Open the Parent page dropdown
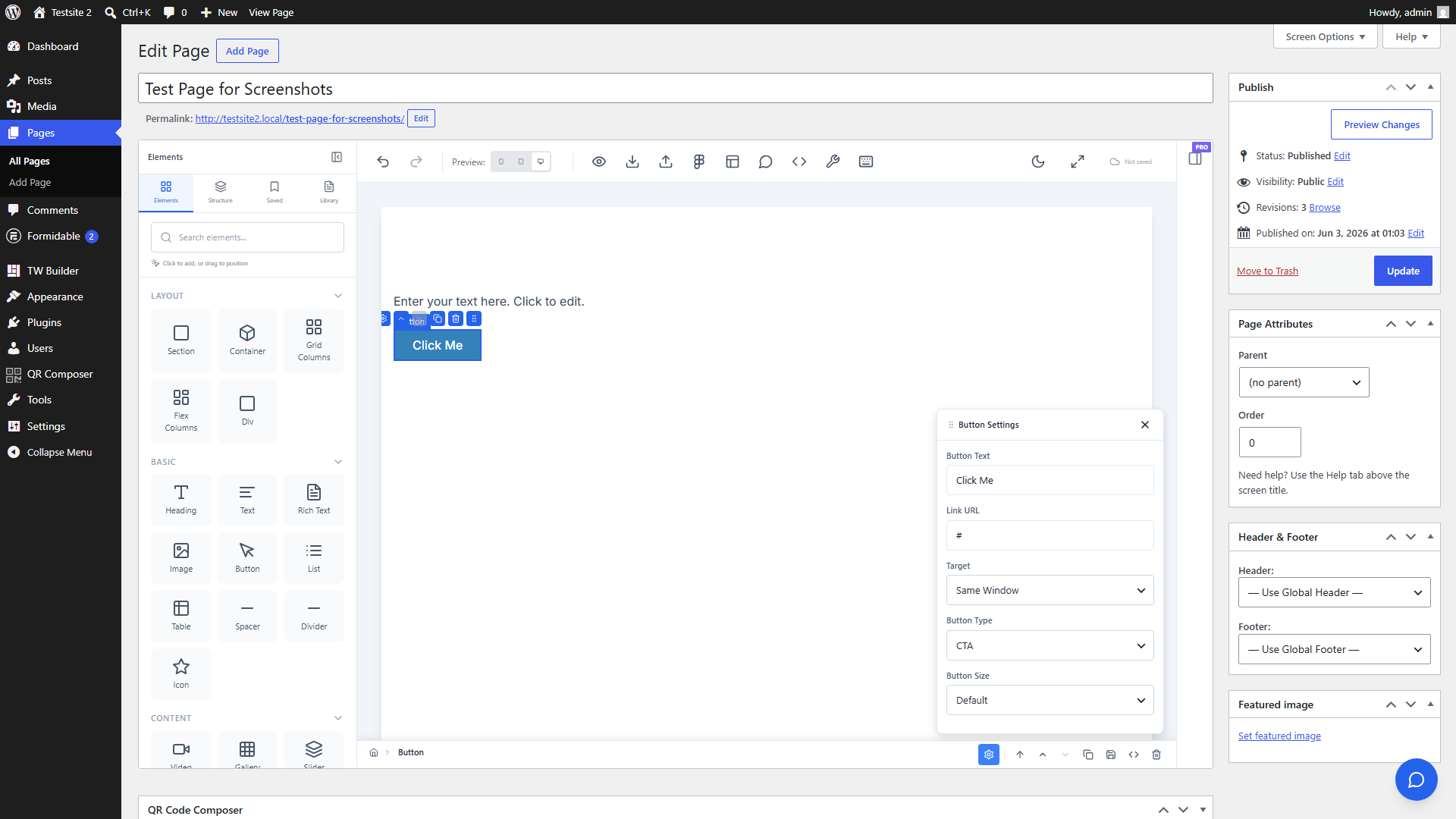 point(1304,382)
